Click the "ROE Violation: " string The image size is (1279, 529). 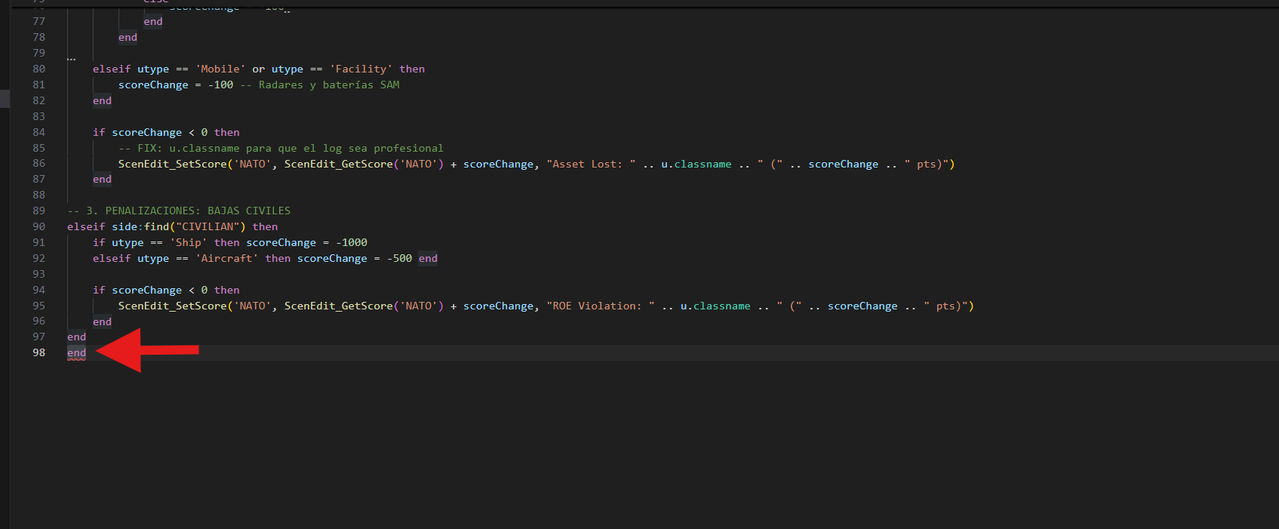(600, 306)
